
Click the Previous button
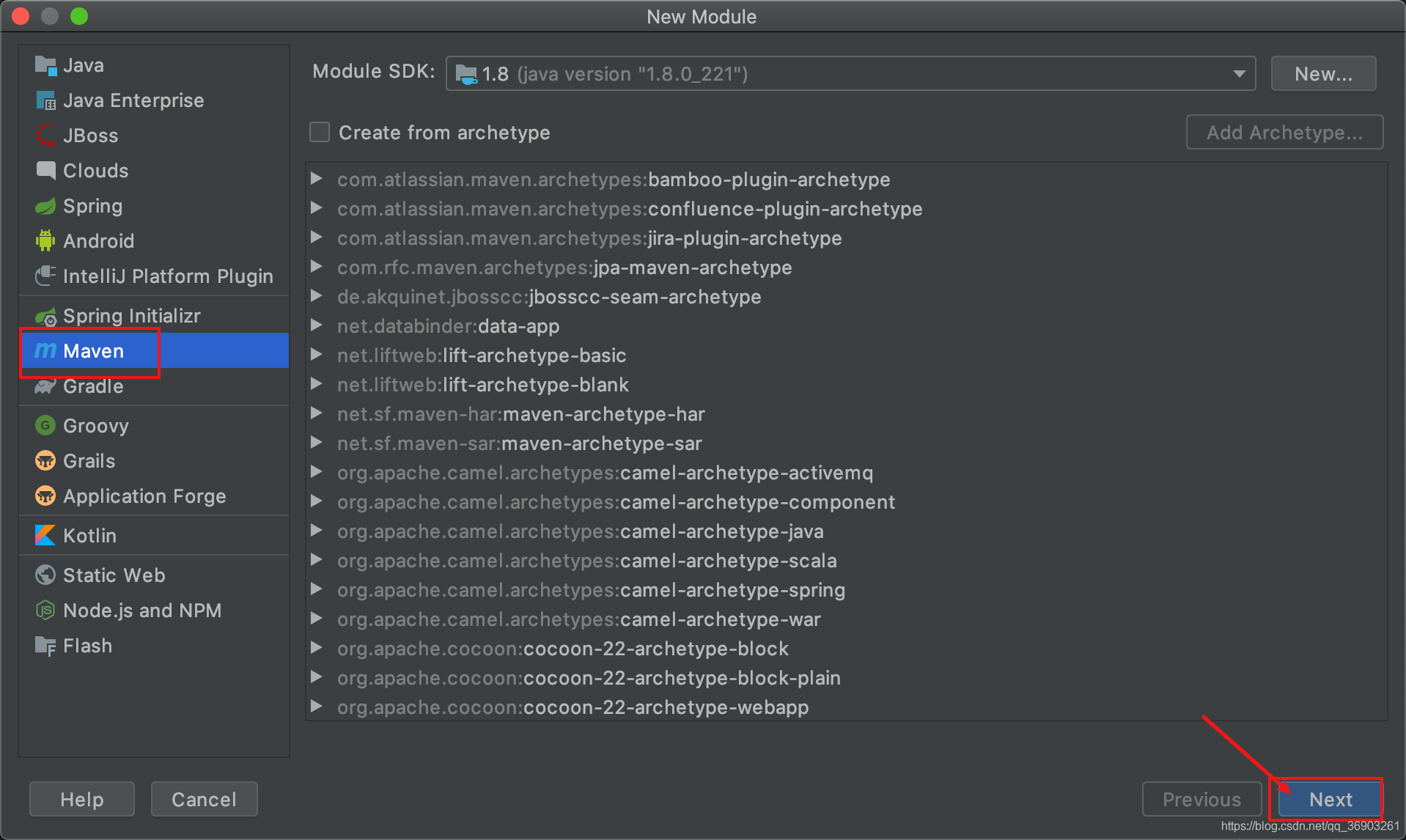[1201, 799]
